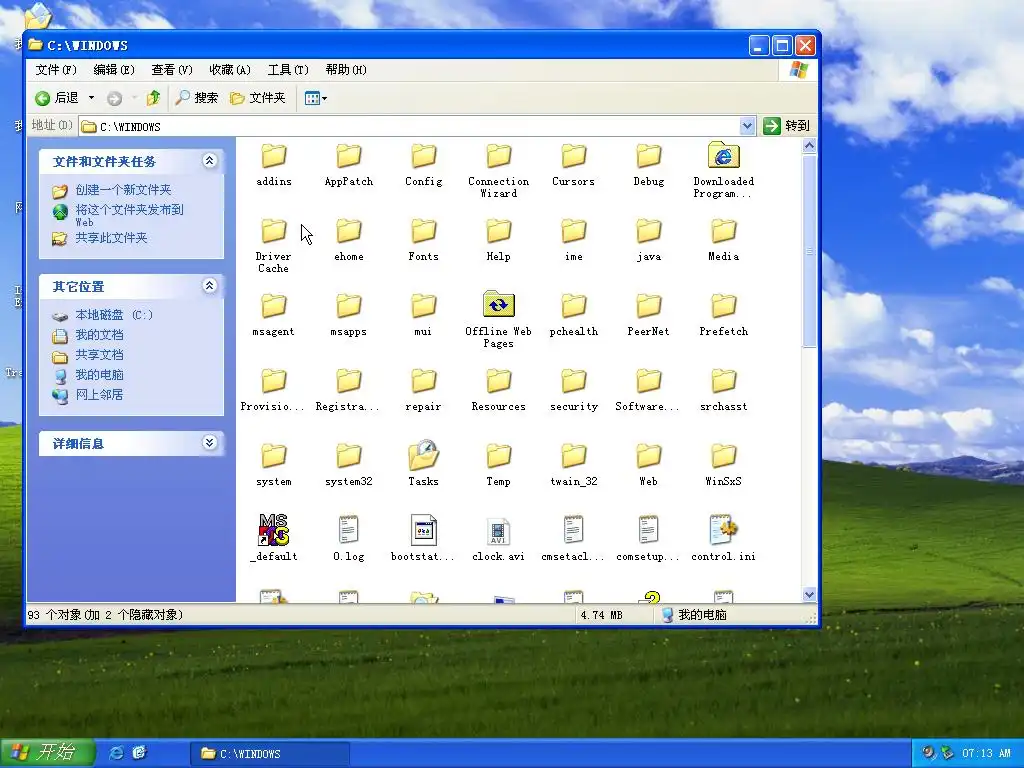Go up one folder level

(x=153, y=98)
